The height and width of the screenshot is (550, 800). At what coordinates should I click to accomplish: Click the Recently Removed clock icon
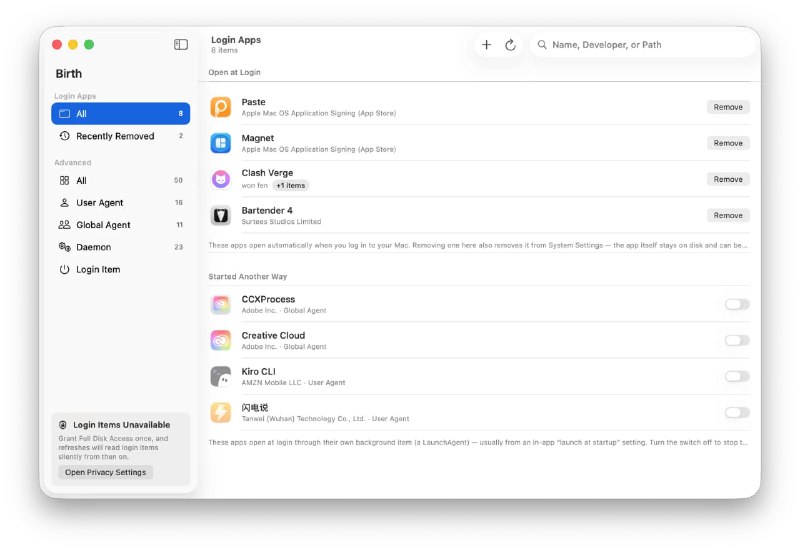pos(64,136)
